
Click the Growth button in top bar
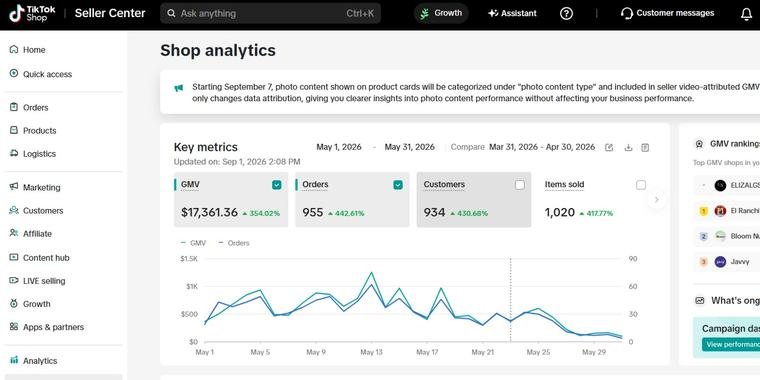(x=441, y=14)
